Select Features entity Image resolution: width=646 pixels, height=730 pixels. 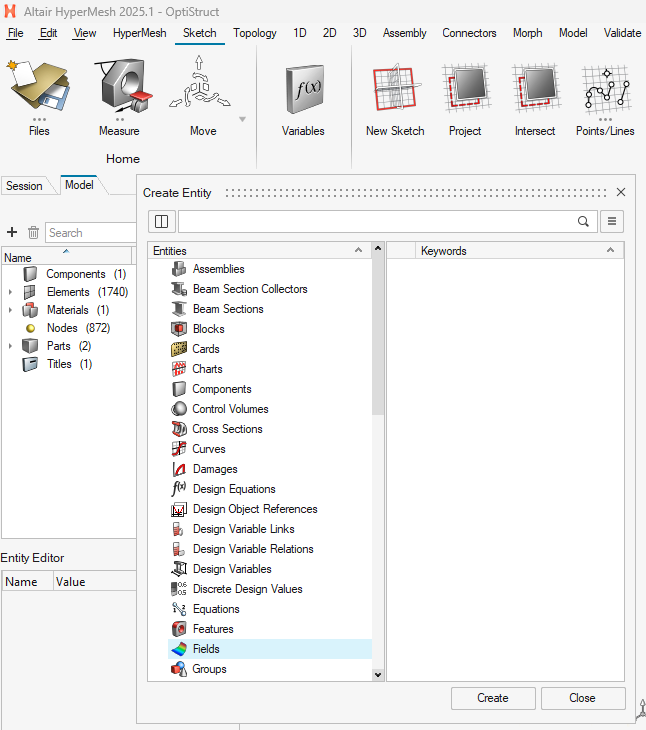[x=213, y=629]
